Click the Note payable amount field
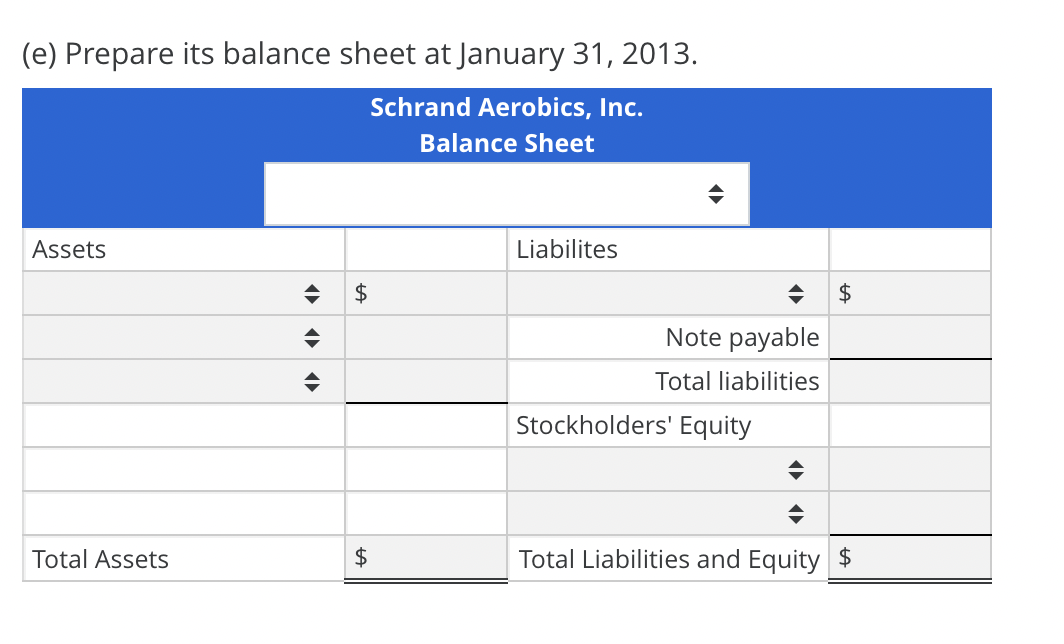This screenshot has height=644, width=1064. coord(910,337)
